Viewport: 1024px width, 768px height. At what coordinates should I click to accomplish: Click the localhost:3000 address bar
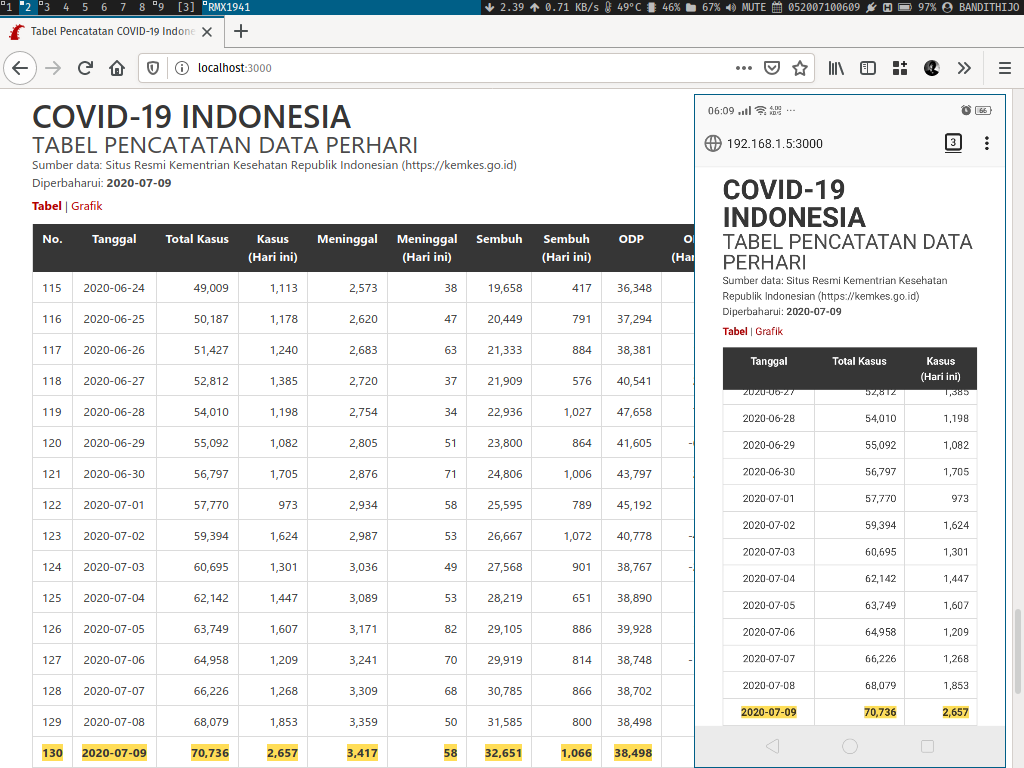click(300, 68)
